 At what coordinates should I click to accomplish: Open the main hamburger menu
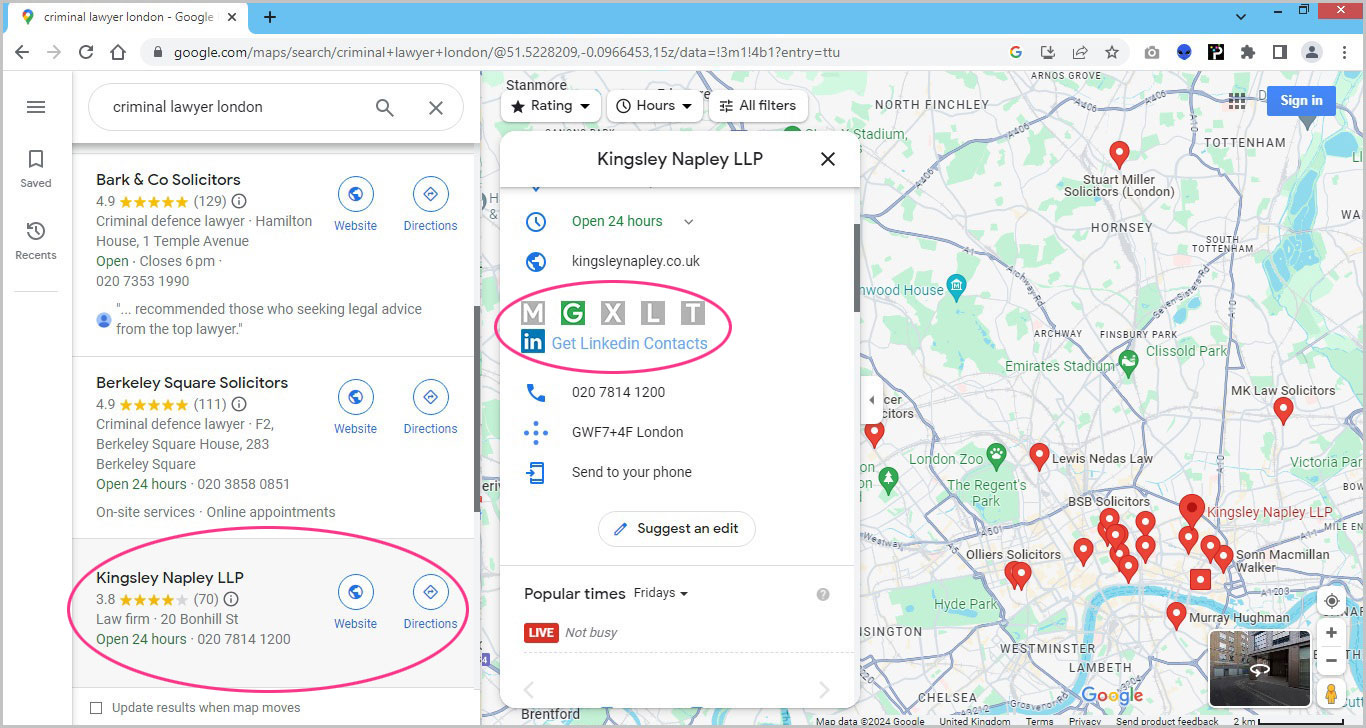click(36, 107)
